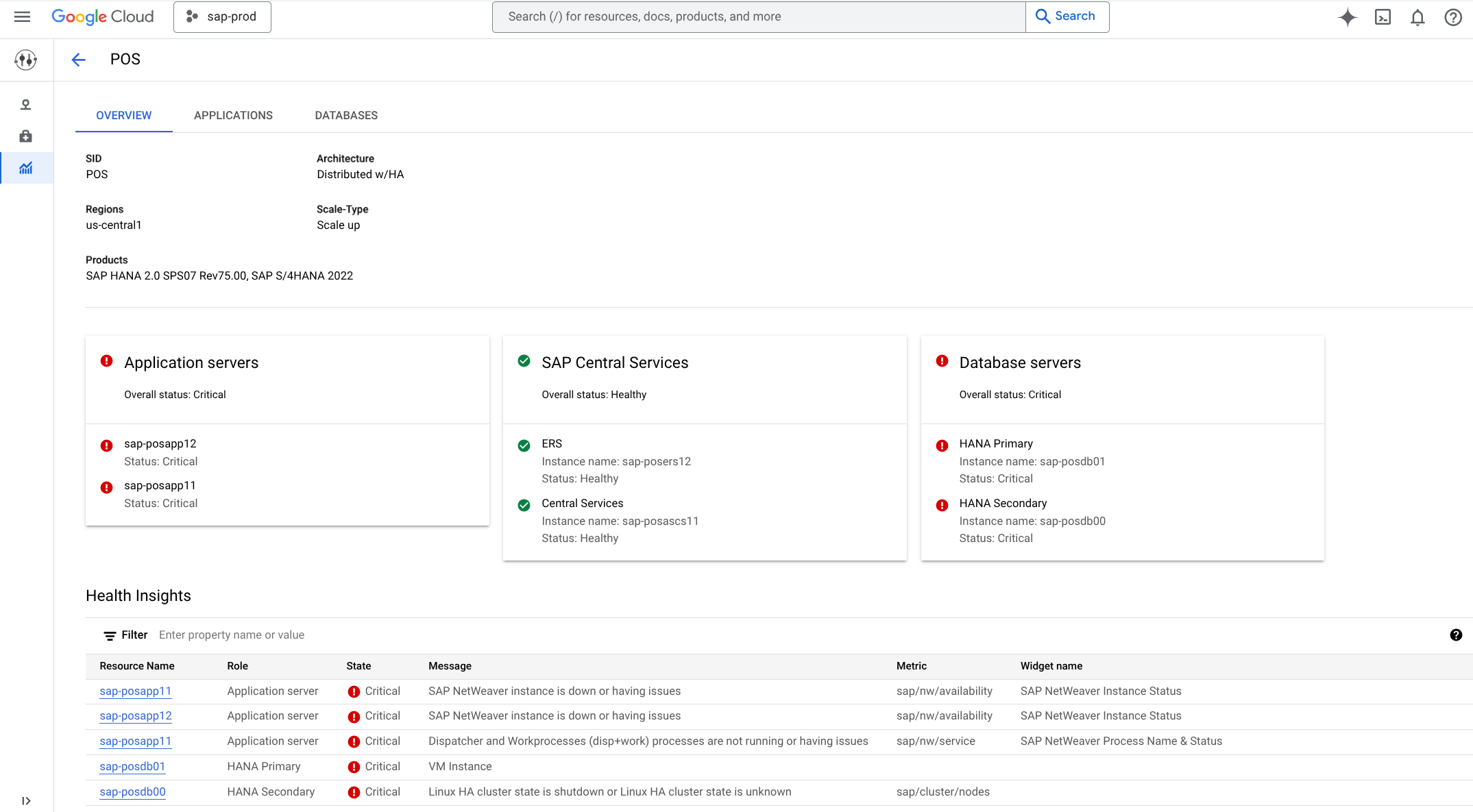The width and height of the screenshot is (1473, 812).
Task: Click the Role column header
Action: 238,666
